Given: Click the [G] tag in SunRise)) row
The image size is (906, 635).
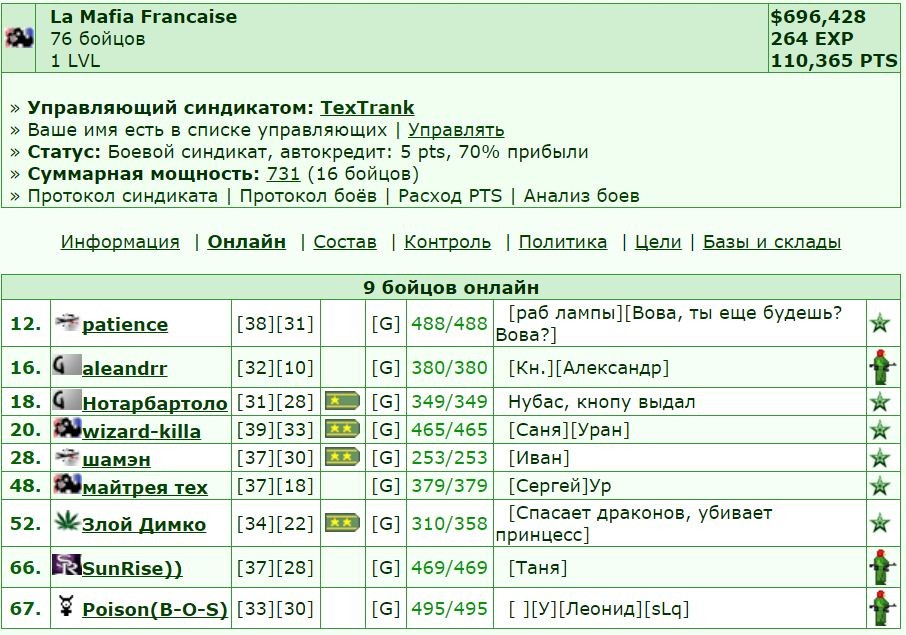Looking at the screenshot, I should coord(385,567).
